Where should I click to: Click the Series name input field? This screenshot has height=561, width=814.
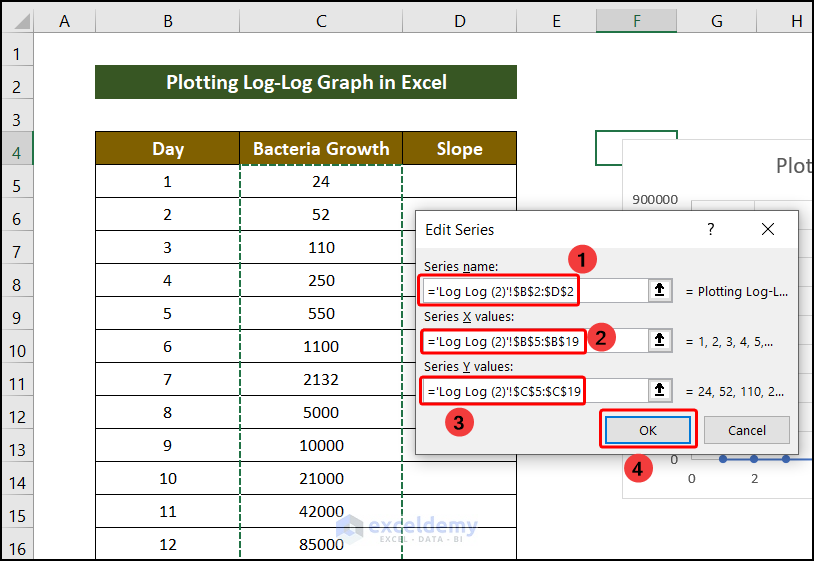535,291
